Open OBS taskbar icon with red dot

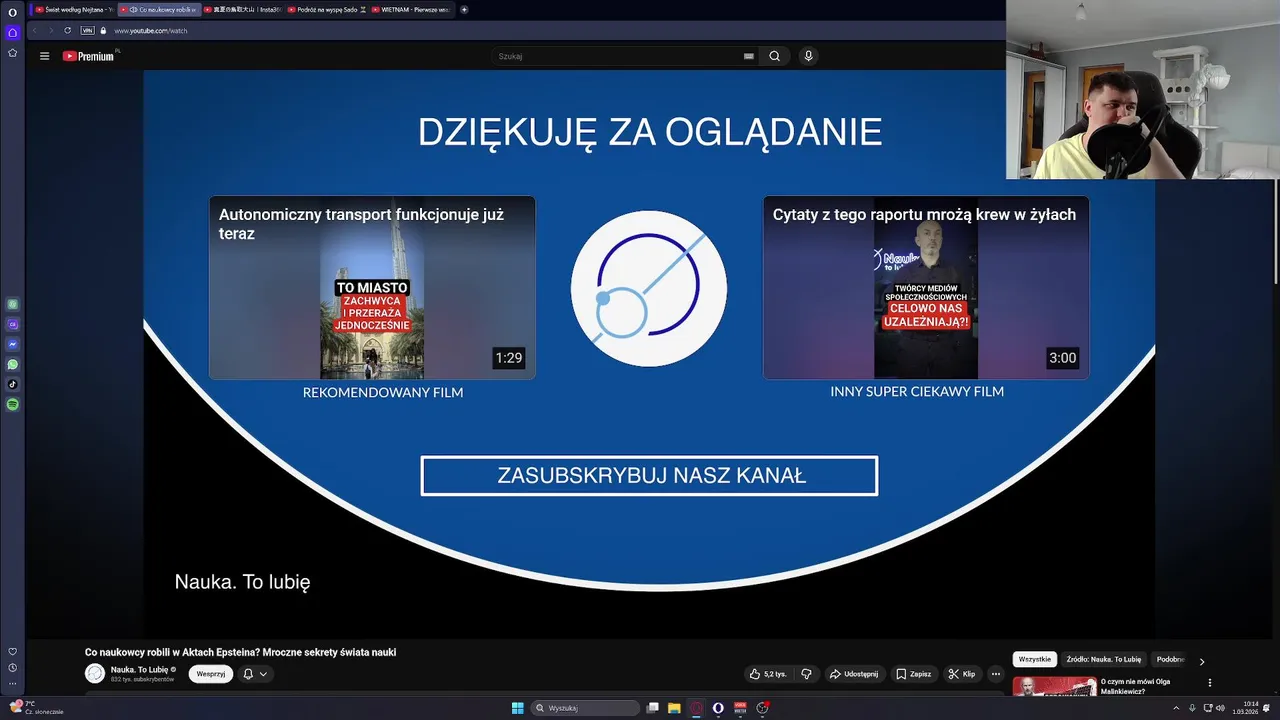762,708
